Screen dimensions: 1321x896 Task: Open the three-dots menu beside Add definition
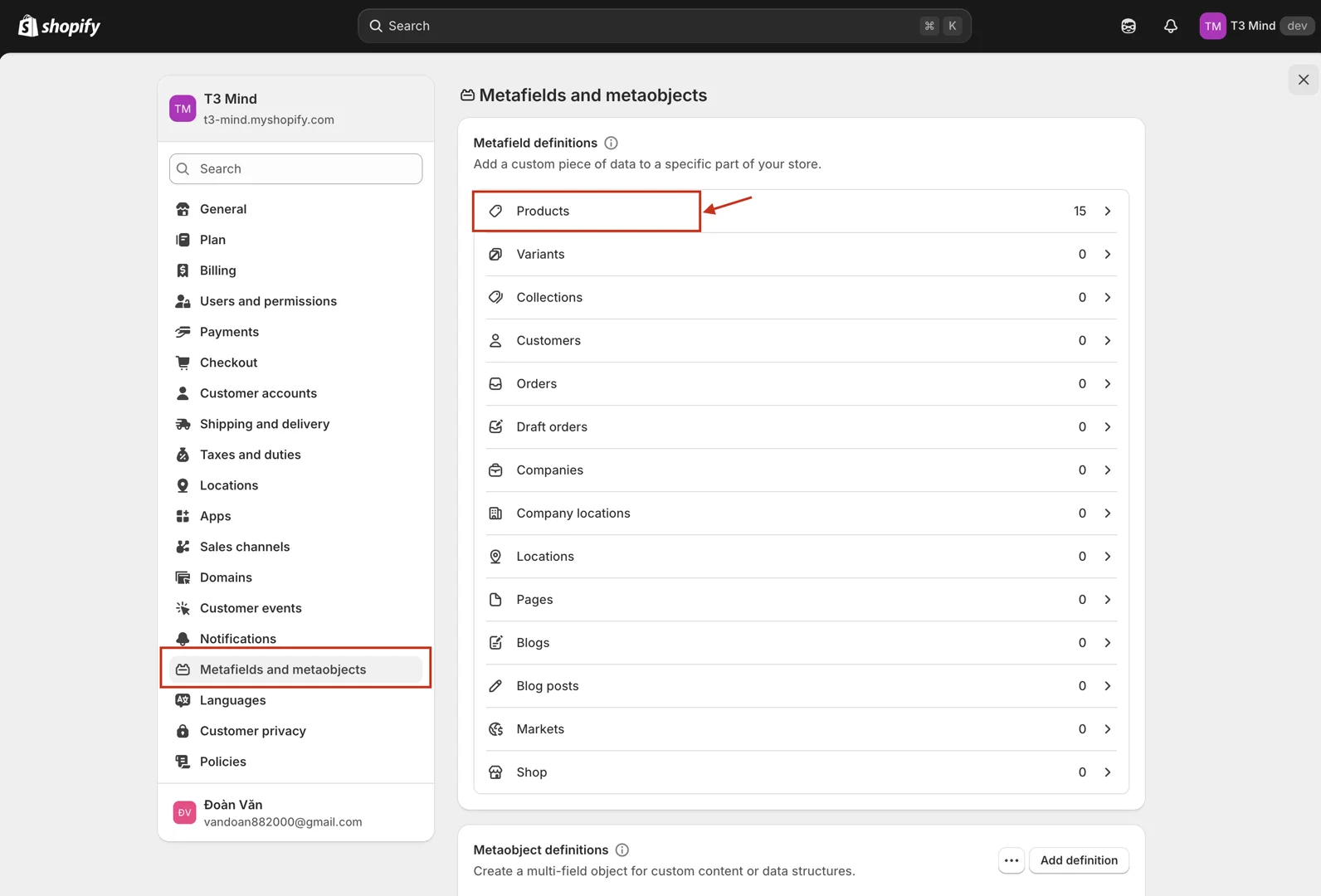(1011, 860)
